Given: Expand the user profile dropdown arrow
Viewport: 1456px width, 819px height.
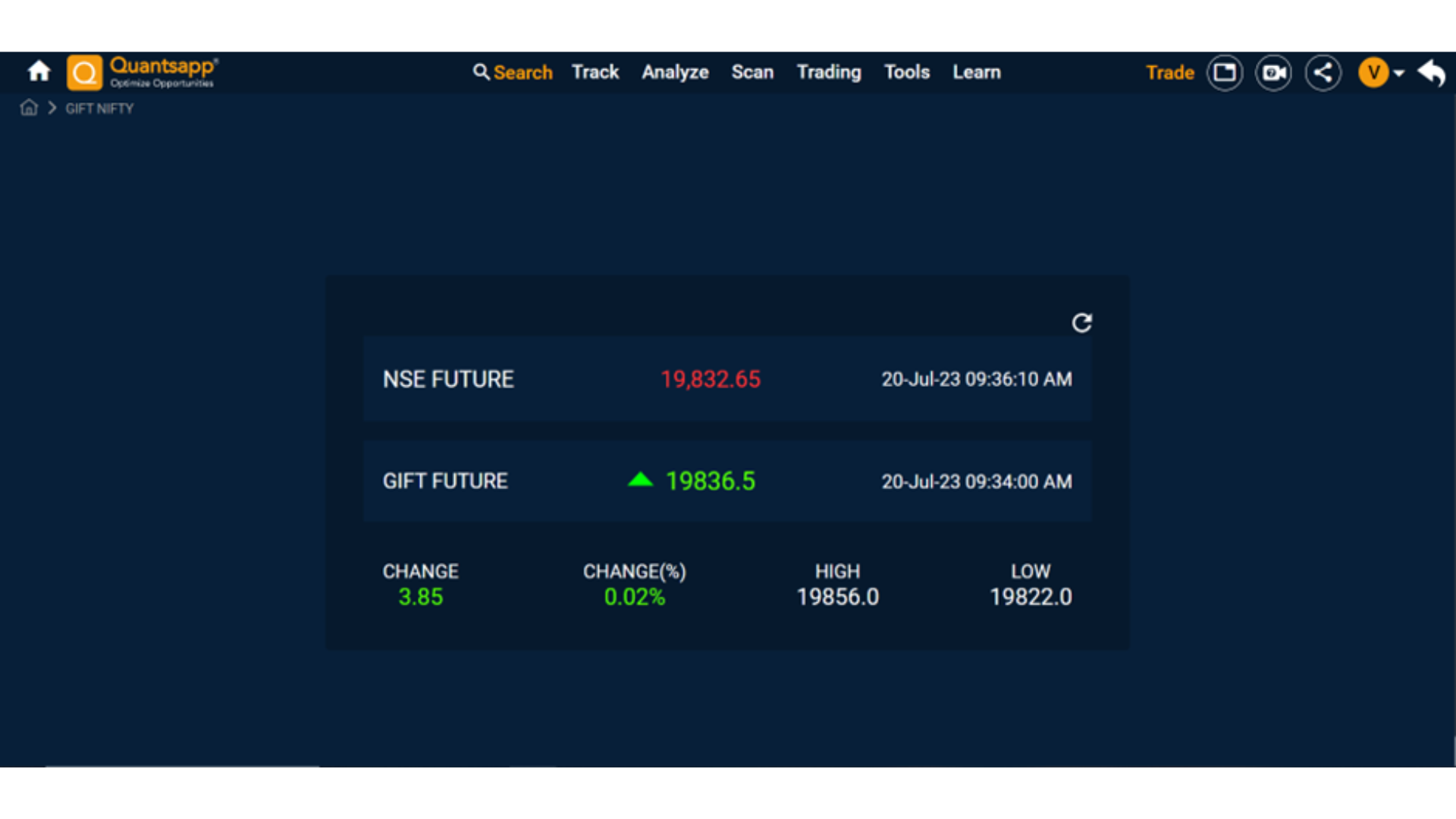Looking at the screenshot, I should pyautogui.click(x=1399, y=74).
